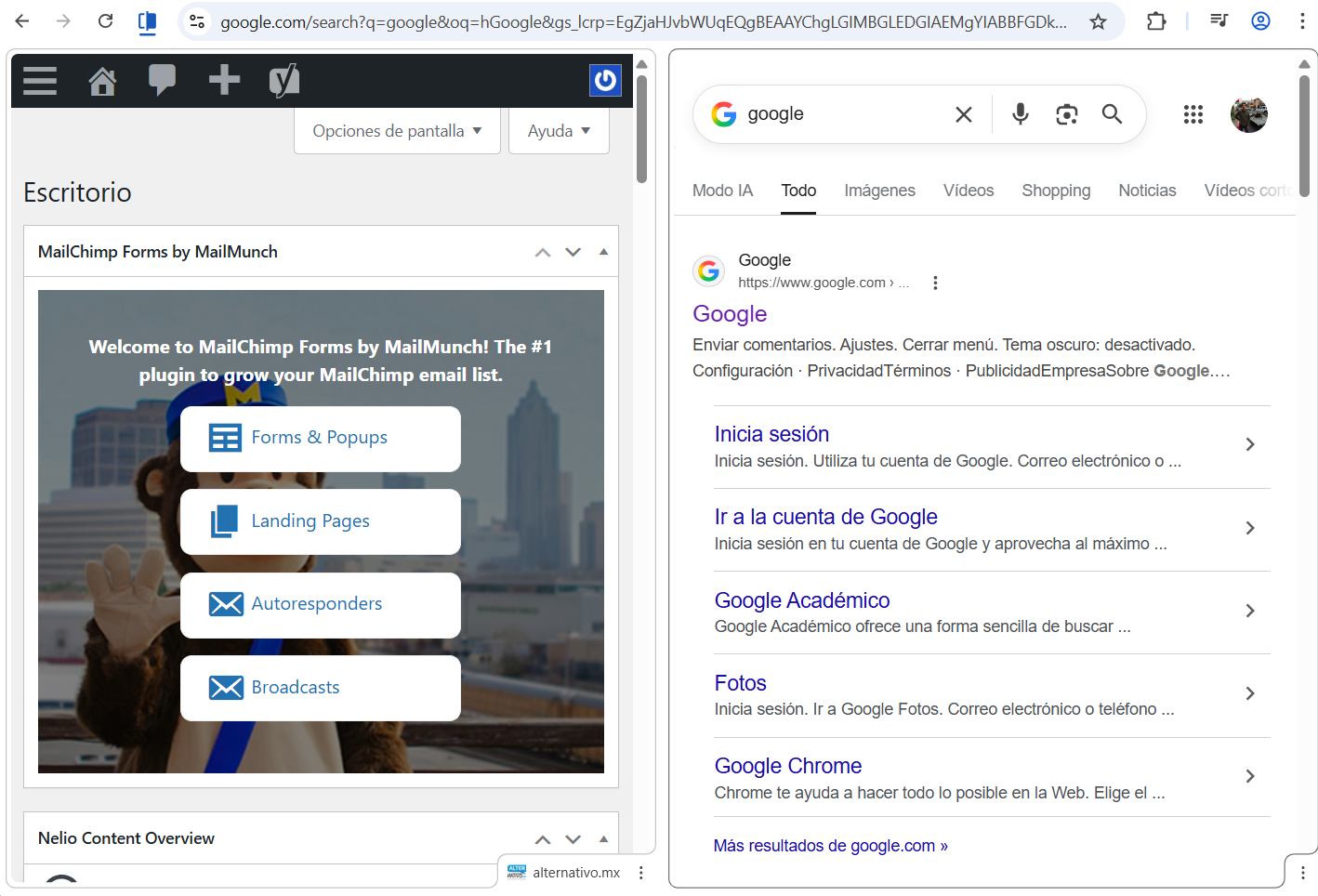1318x896 pixels.
Task: Open the Google Académico link
Action: [802, 600]
